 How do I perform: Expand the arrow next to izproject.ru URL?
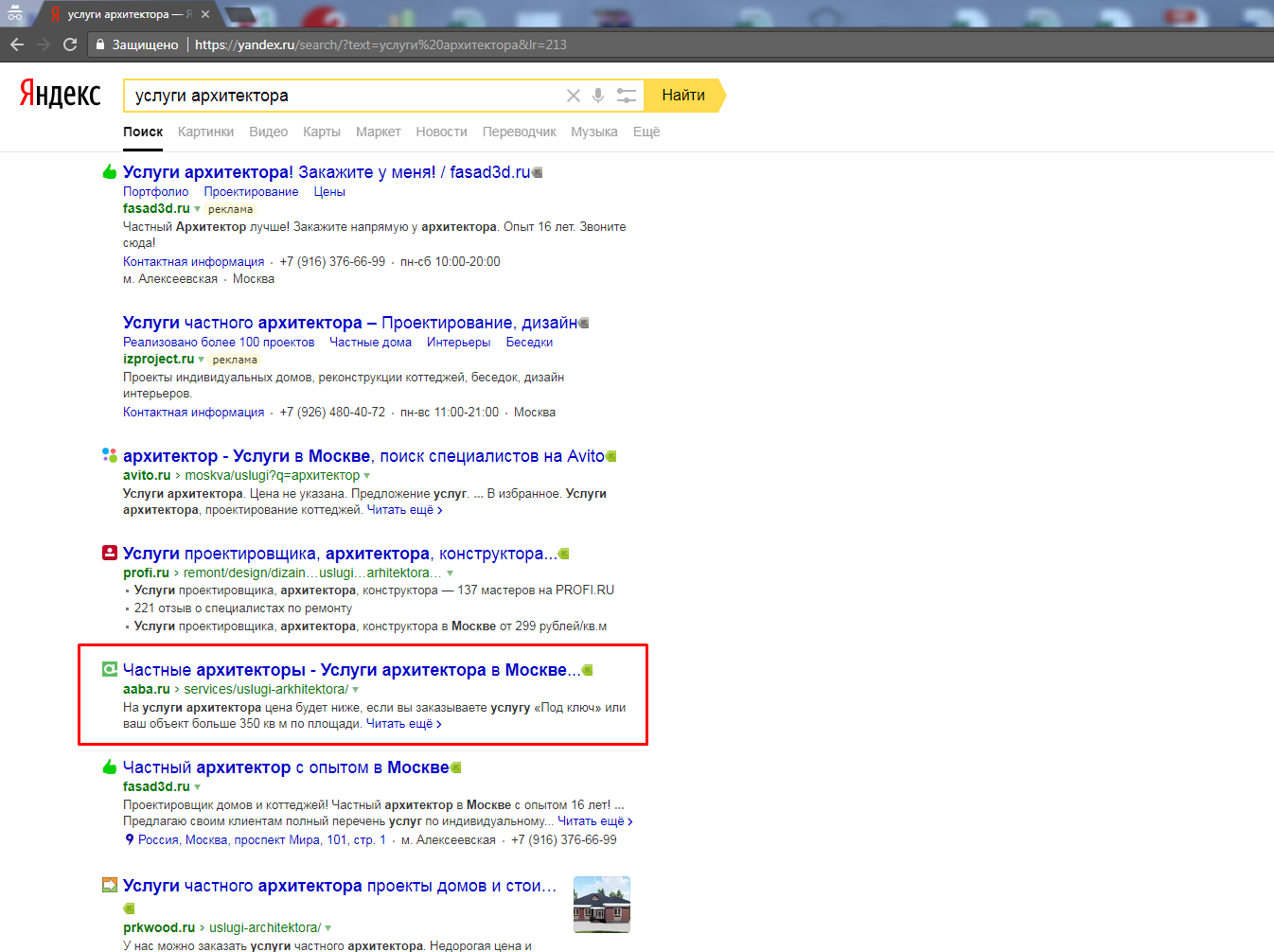[202, 360]
